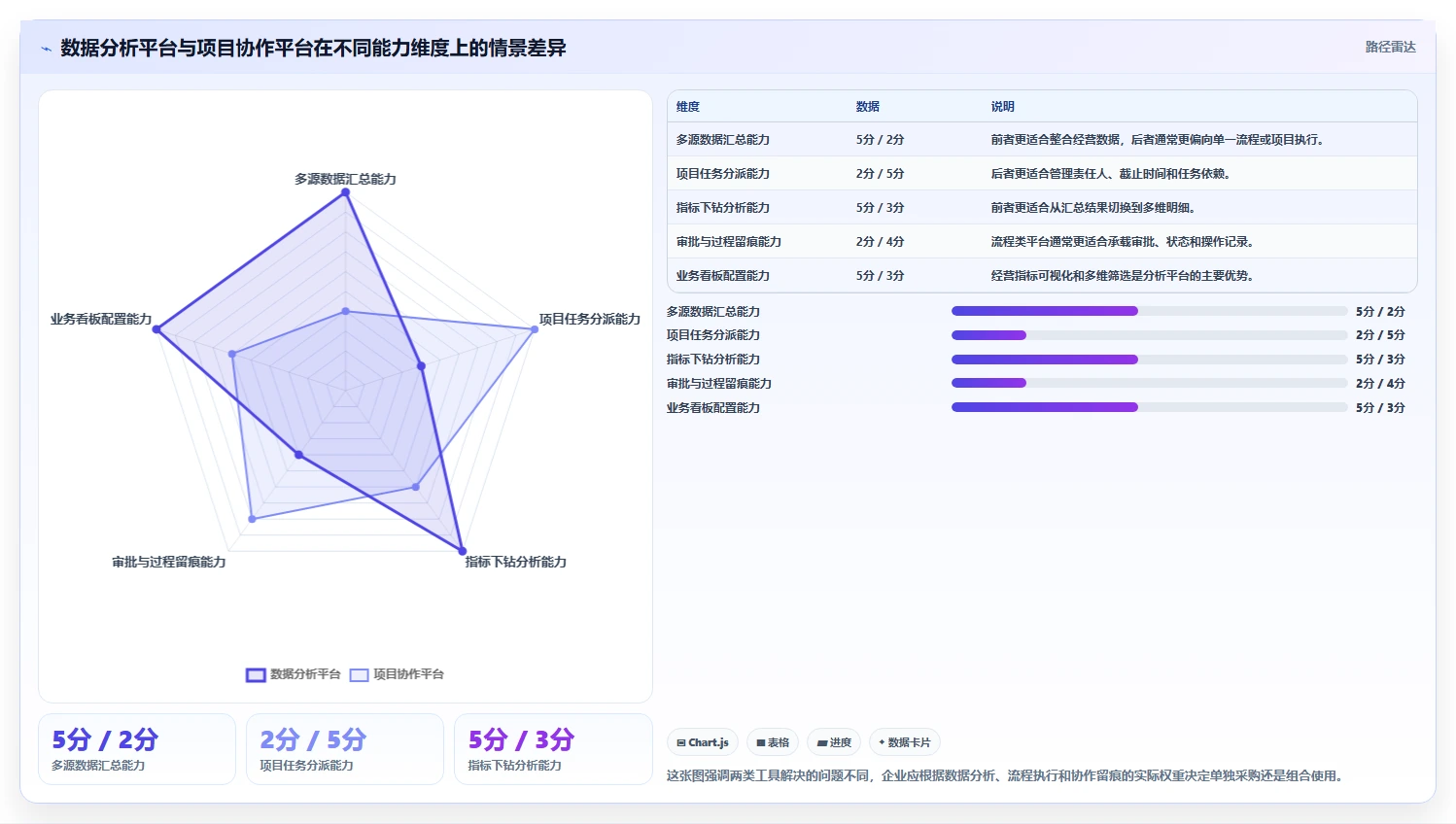Click radar data point at 多源数据汇总能力 vertex

point(345,192)
